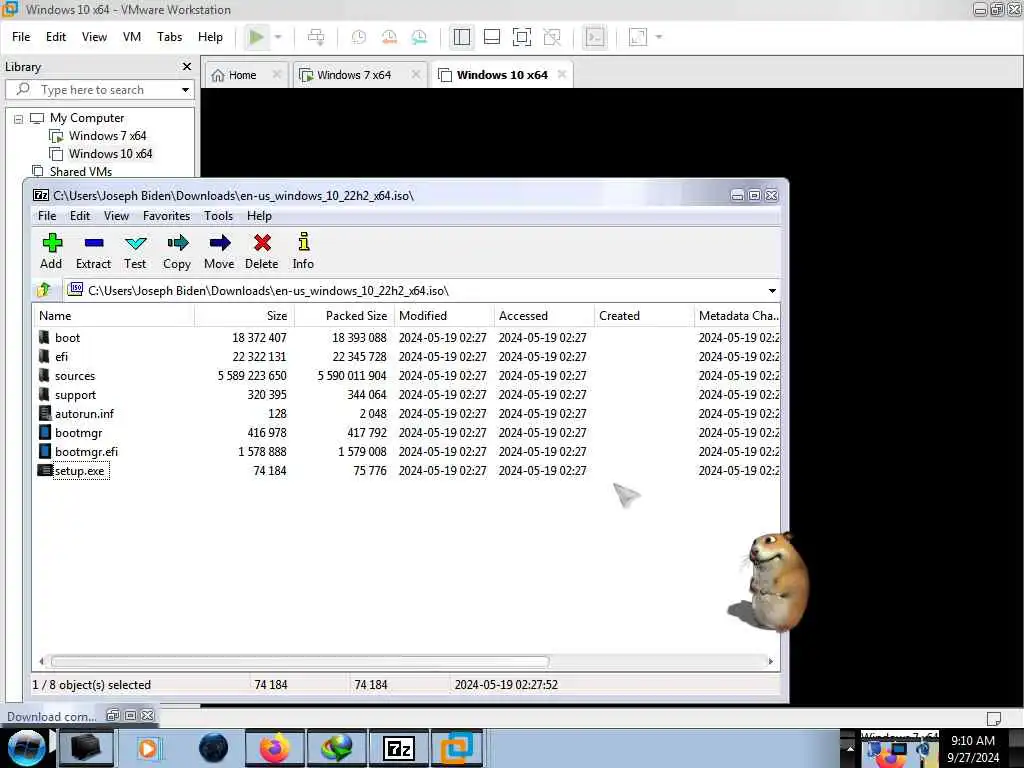Sort by the Accessed column header

(x=544, y=315)
